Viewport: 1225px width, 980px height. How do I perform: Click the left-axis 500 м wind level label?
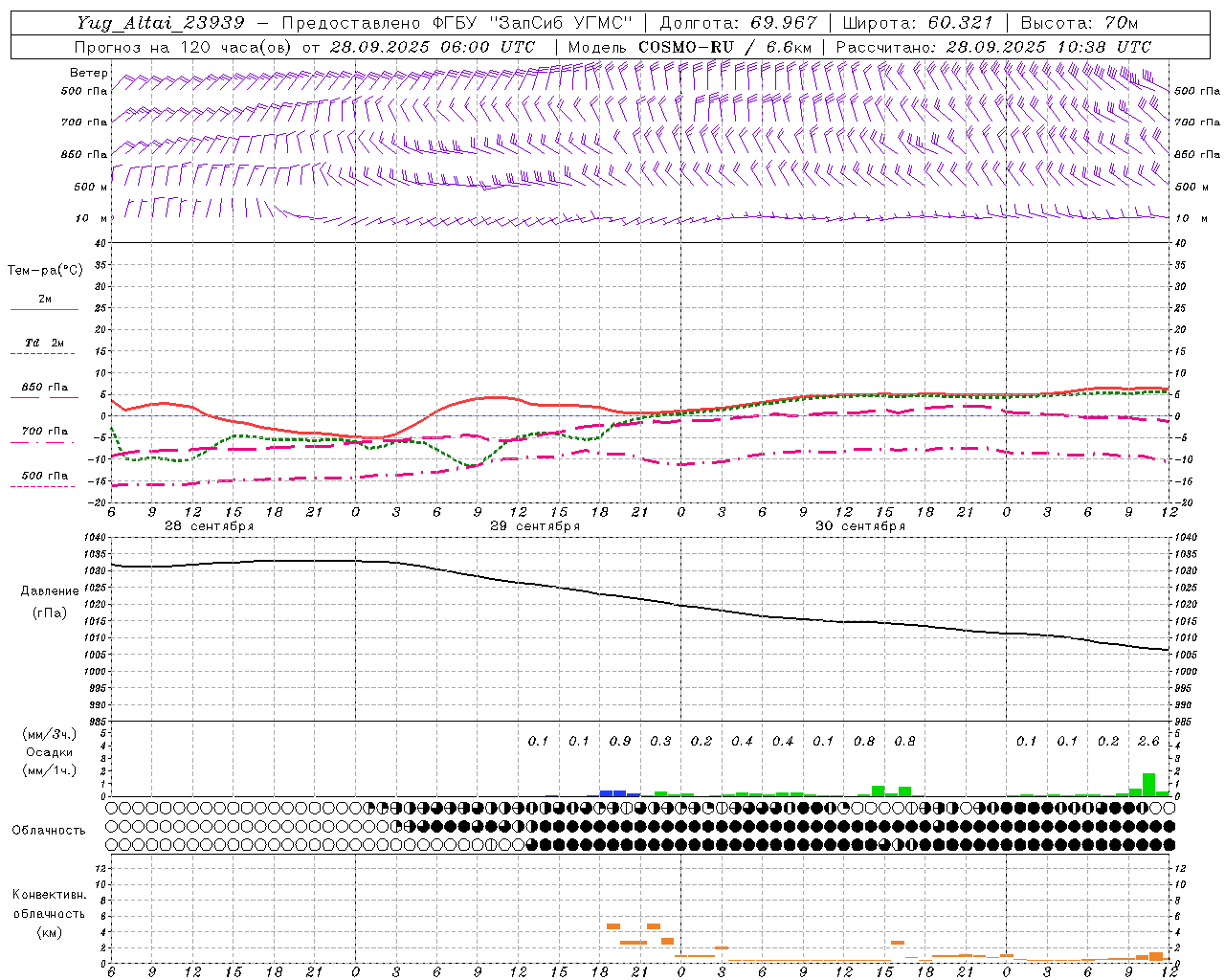click(90, 187)
